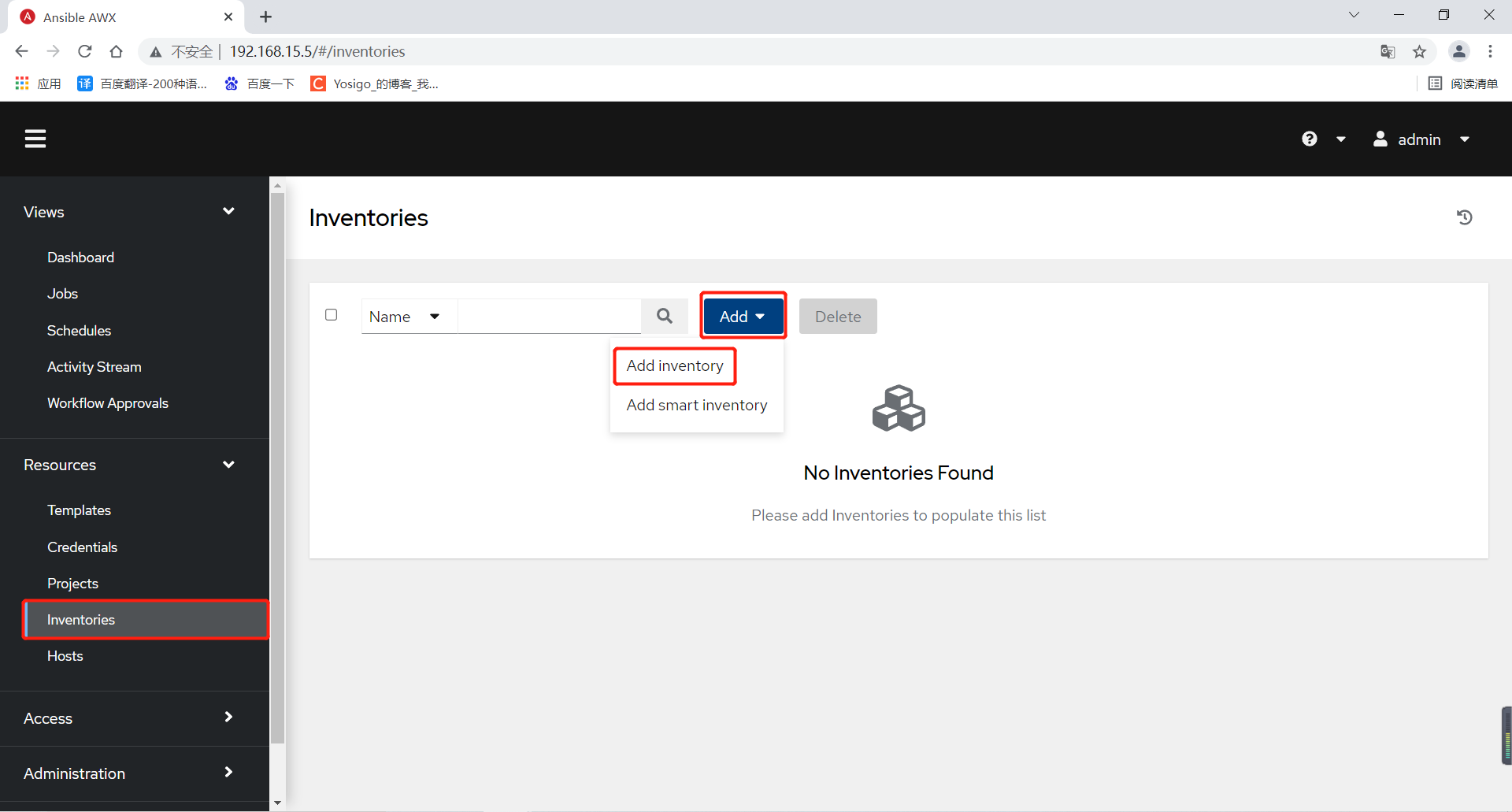1512x812 pixels.
Task: Open the Name filter dropdown
Action: [409, 317]
